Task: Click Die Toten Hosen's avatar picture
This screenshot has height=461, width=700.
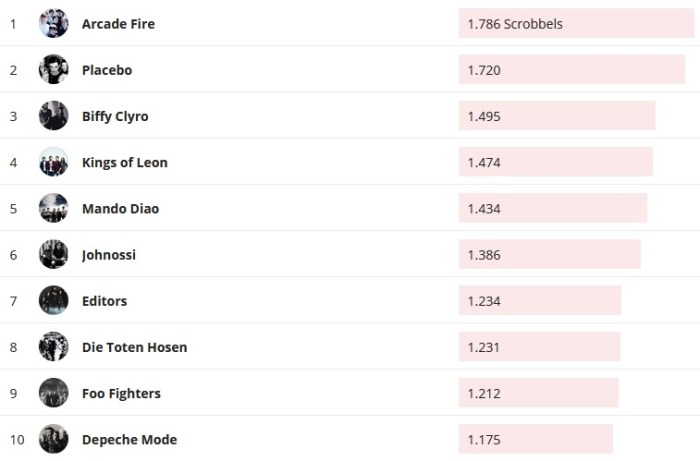Action: tap(53, 346)
